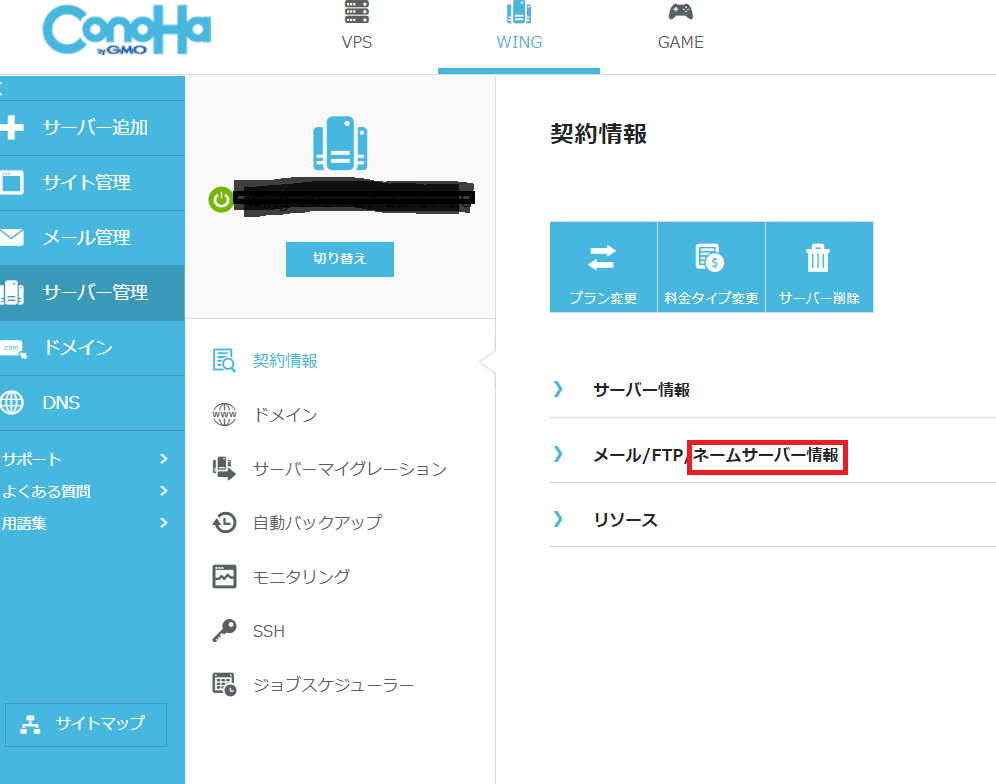Open ジョブスケジューラー
The width and height of the screenshot is (996, 784).
click(333, 685)
